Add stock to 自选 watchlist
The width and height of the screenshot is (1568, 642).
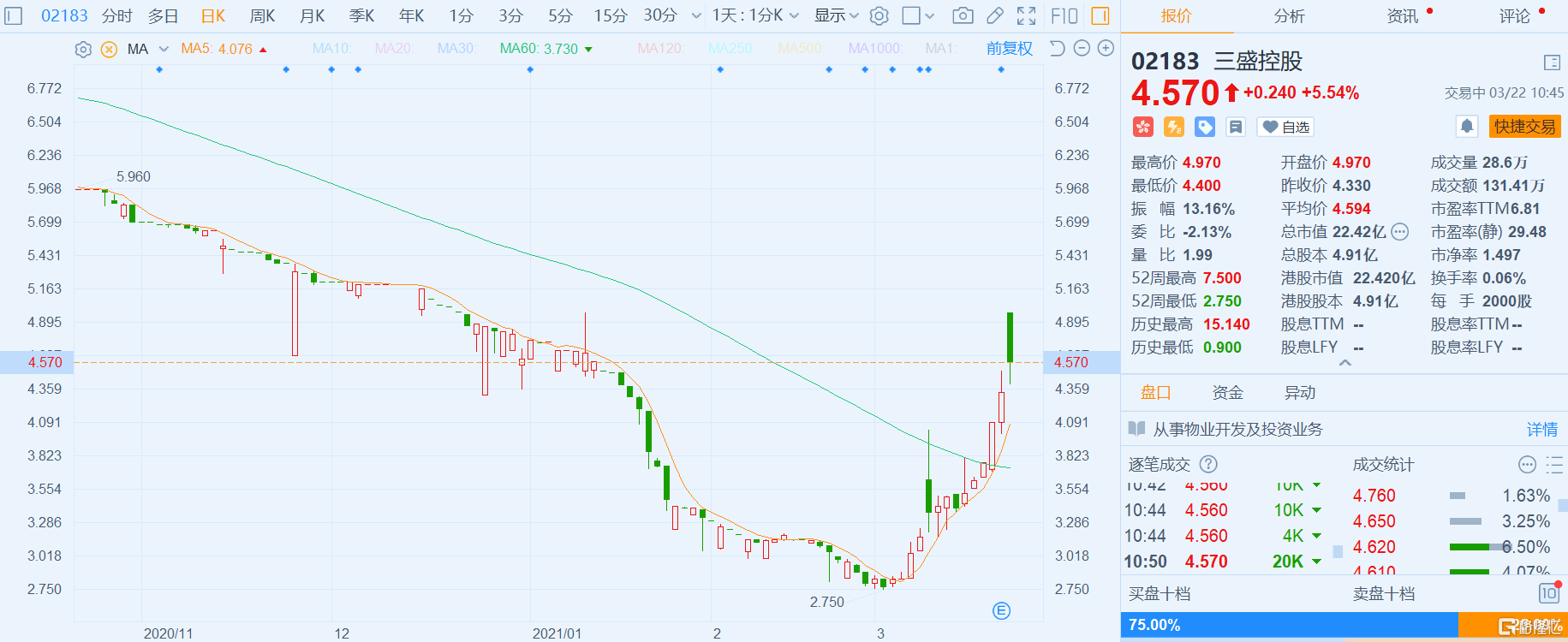[1285, 127]
